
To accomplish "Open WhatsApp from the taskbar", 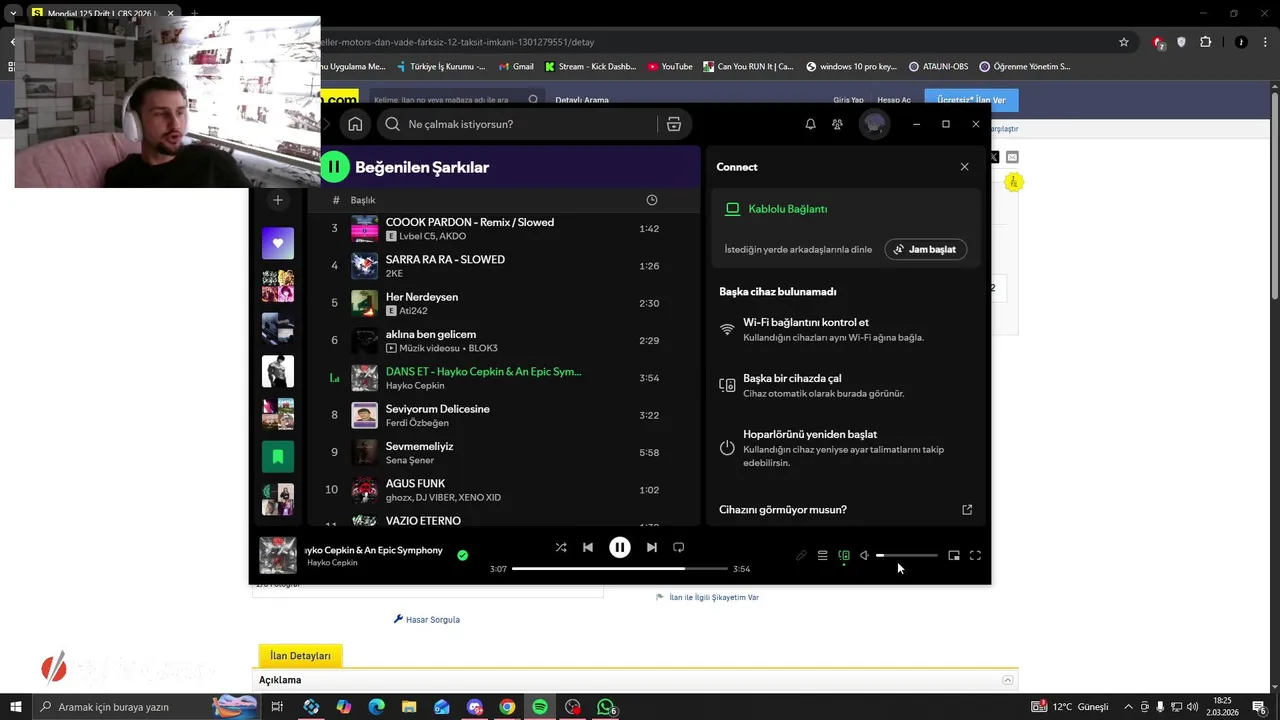I will pos(605,707).
